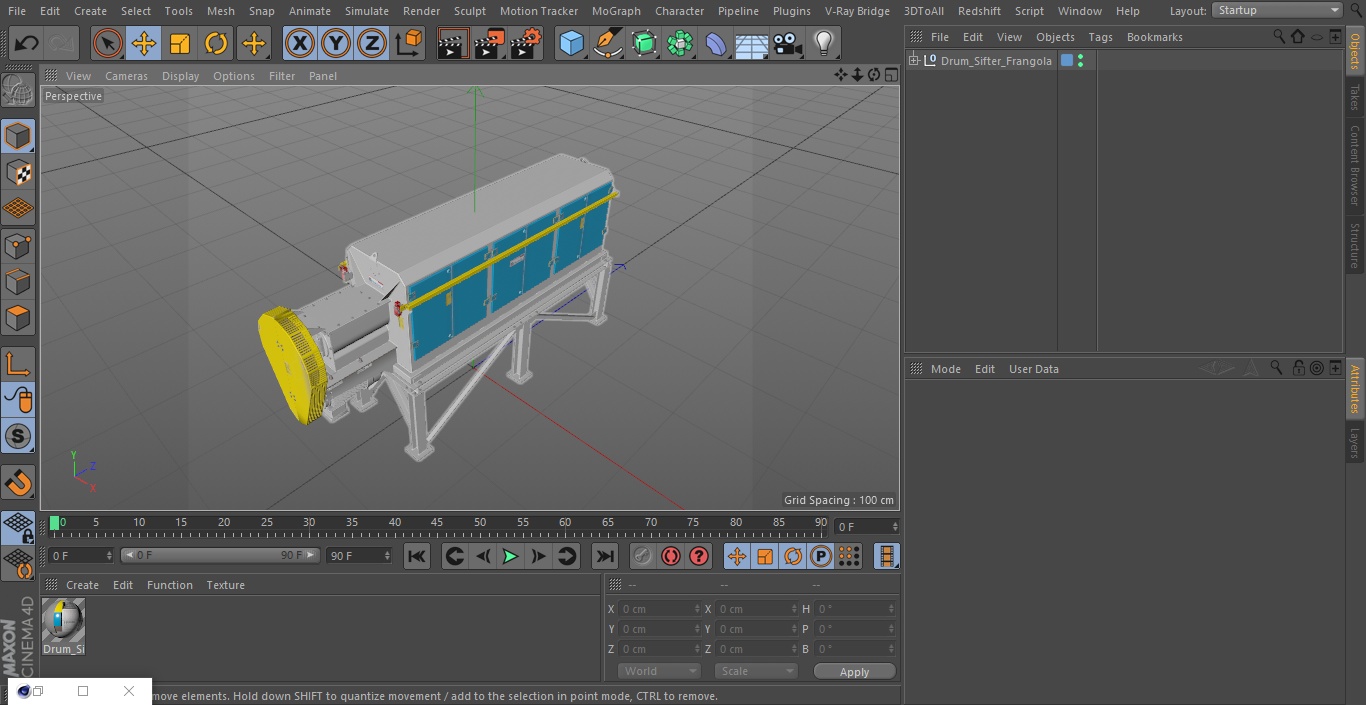Add a Cube primitive object
The width and height of the screenshot is (1366, 705).
571,43
